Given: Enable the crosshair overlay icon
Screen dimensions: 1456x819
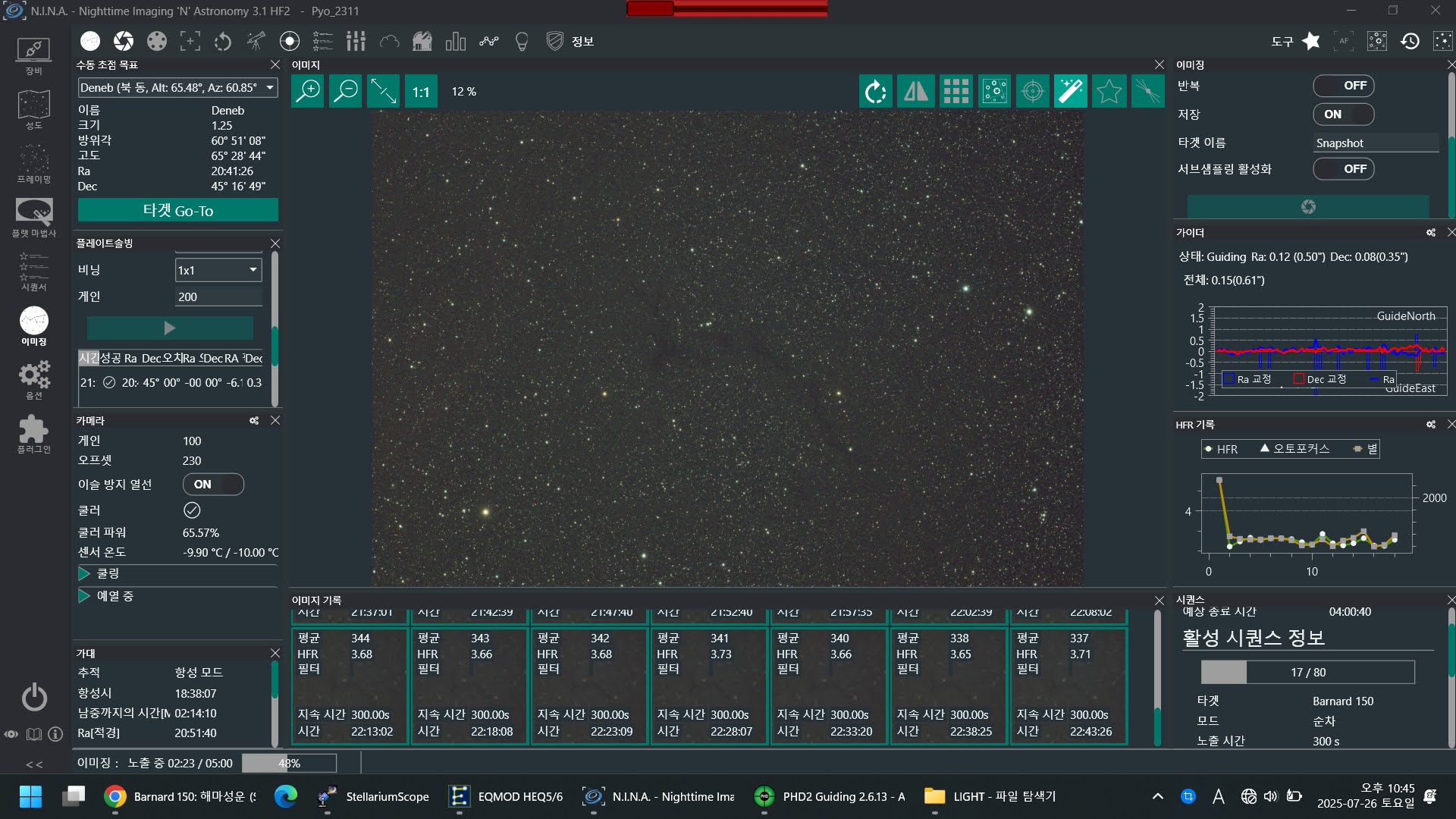Looking at the screenshot, I should coord(1032,92).
